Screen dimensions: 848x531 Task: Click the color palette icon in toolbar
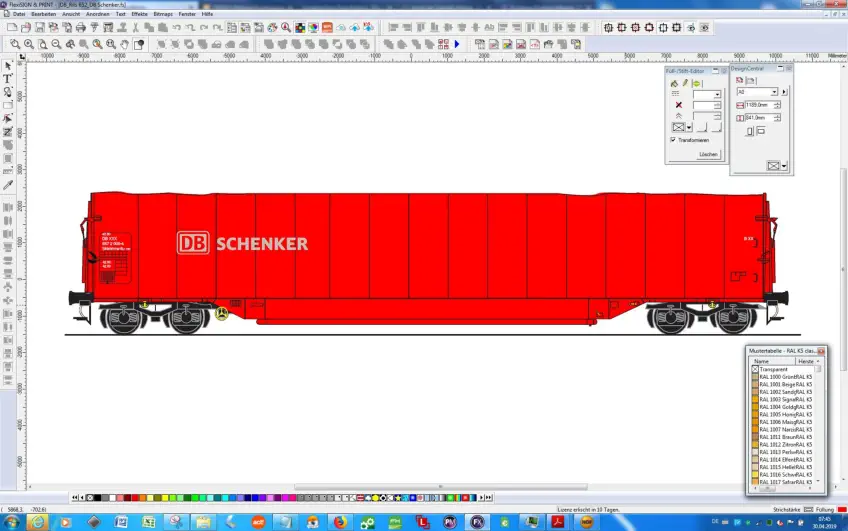click(273, 27)
